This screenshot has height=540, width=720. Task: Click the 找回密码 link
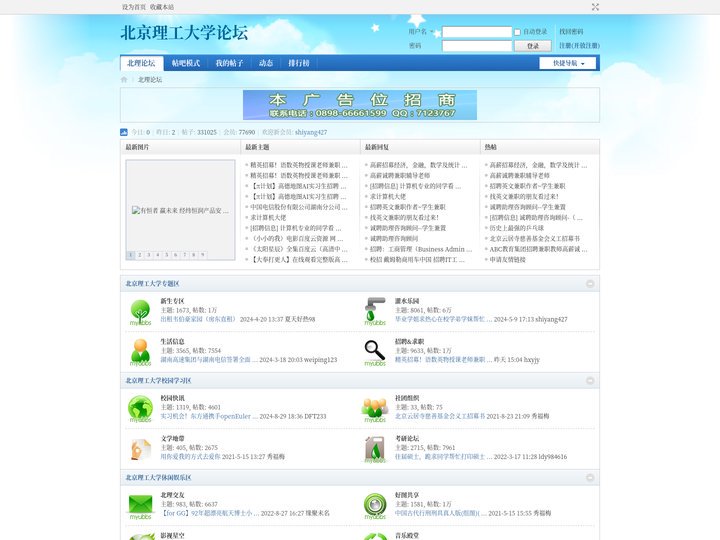point(571,32)
